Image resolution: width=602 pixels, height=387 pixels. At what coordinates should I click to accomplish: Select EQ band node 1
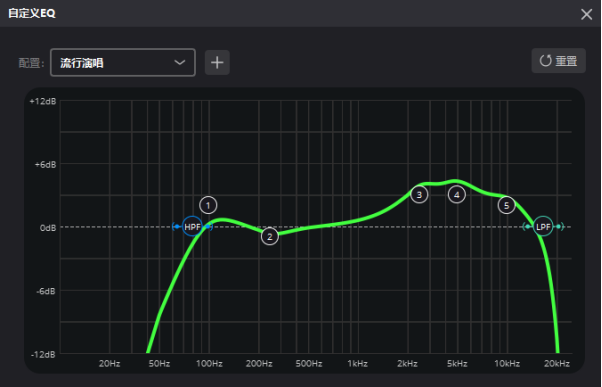coord(208,205)
